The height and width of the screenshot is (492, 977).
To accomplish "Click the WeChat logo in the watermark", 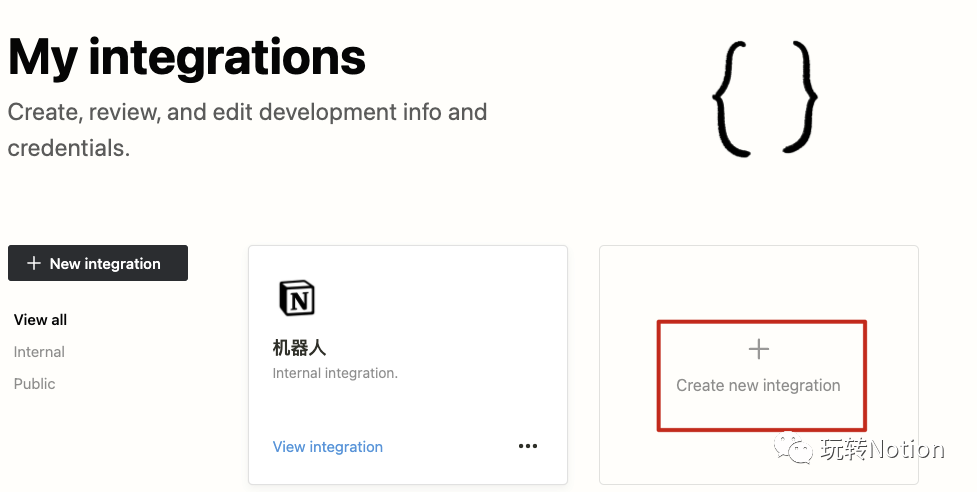I will (x=800, y=450).
